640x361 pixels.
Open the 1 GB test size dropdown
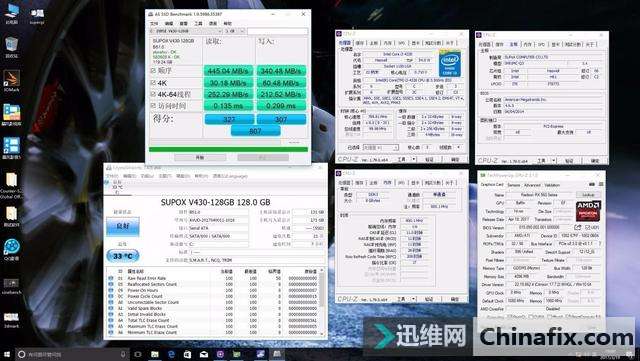(235, 31)
